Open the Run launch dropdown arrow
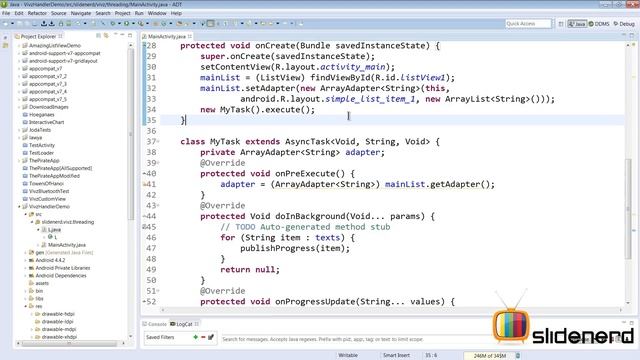The image size is (640, 360). [133, 23]
